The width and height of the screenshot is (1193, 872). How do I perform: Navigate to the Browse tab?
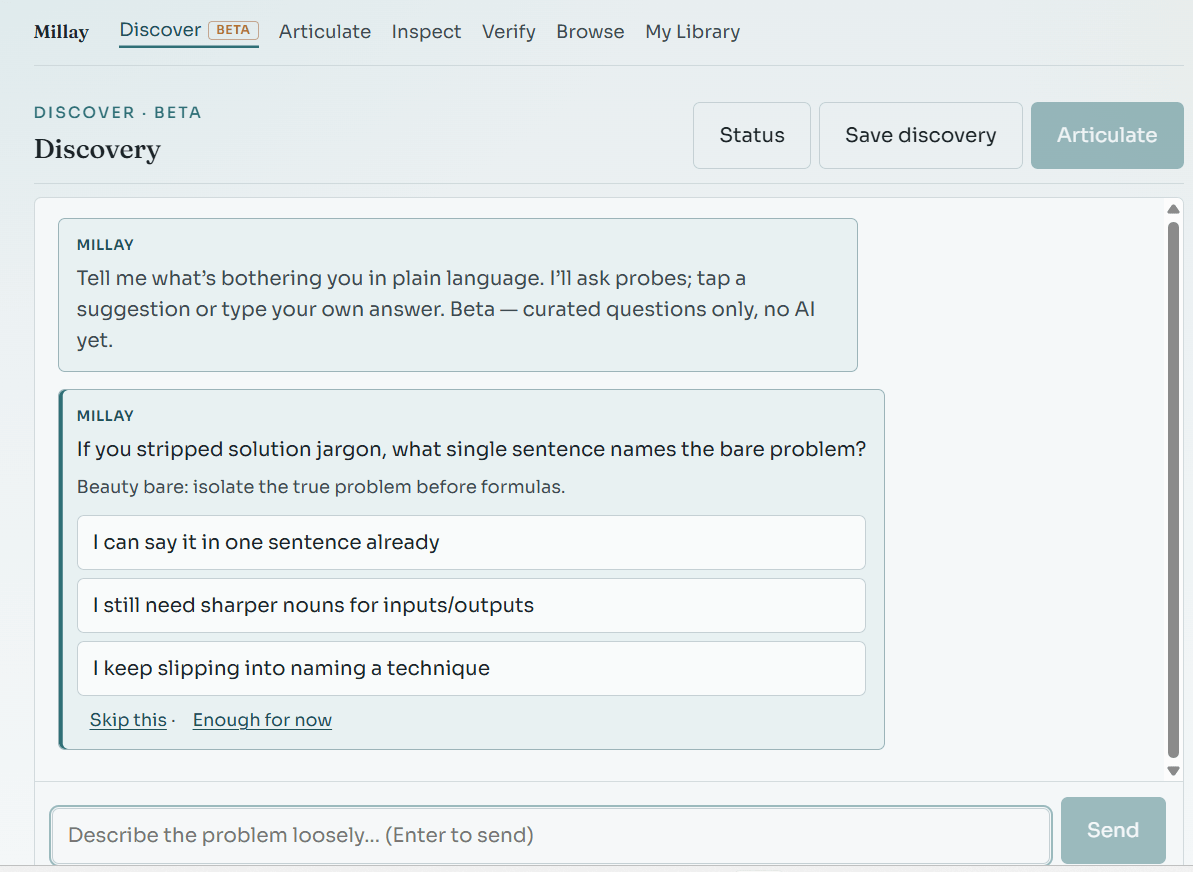(590, 31)
